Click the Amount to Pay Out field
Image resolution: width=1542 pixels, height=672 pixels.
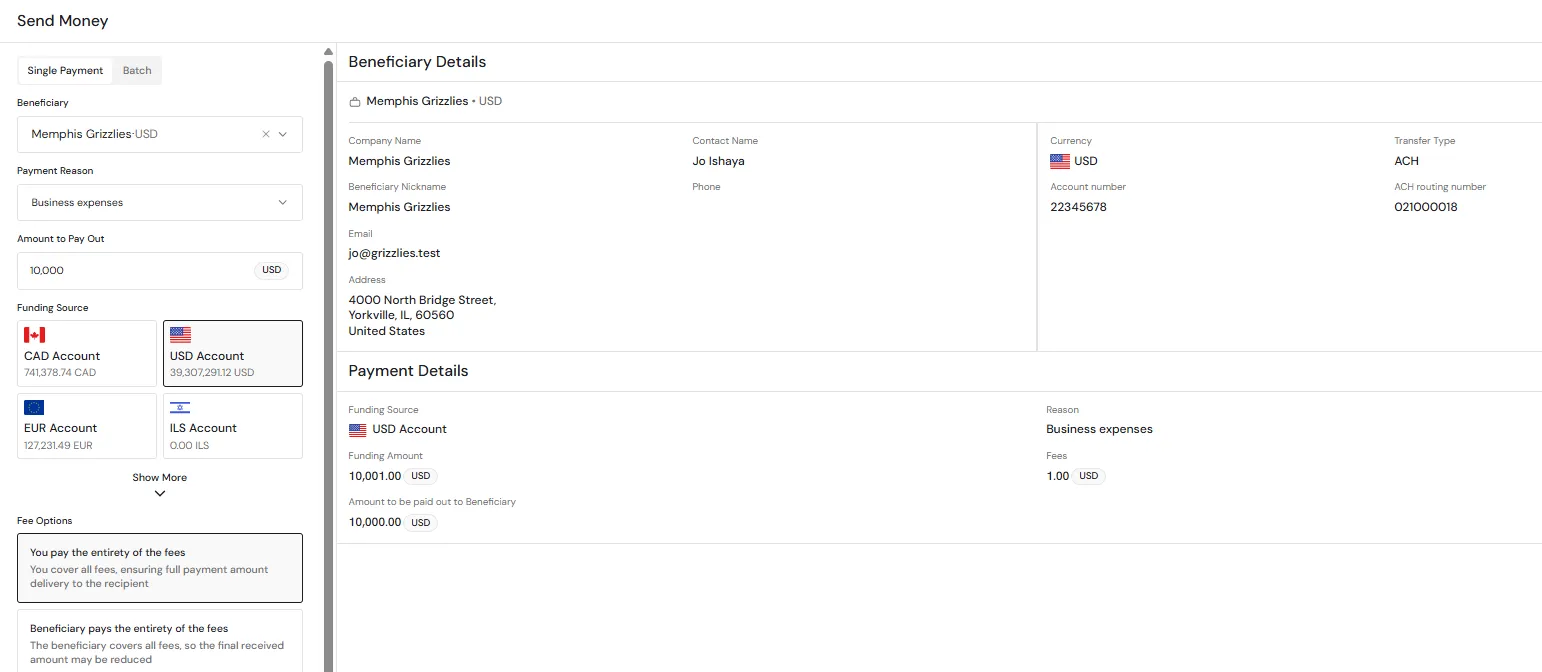pyautogui.click(x=160, y=270)
